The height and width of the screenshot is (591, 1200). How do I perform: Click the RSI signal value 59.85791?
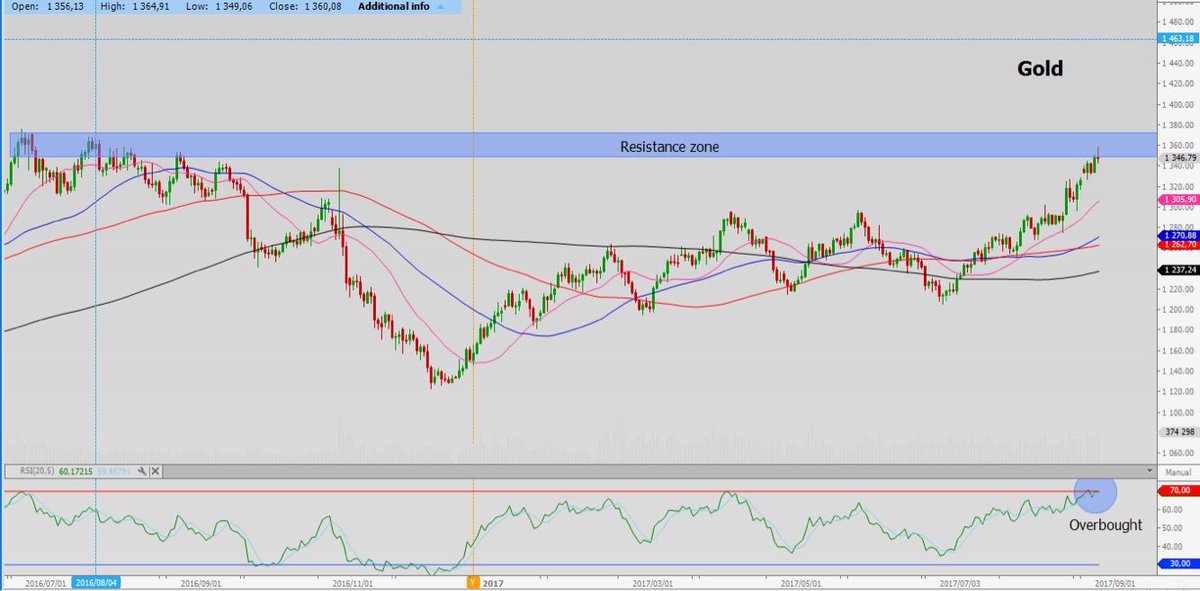(x=113, y=471)
